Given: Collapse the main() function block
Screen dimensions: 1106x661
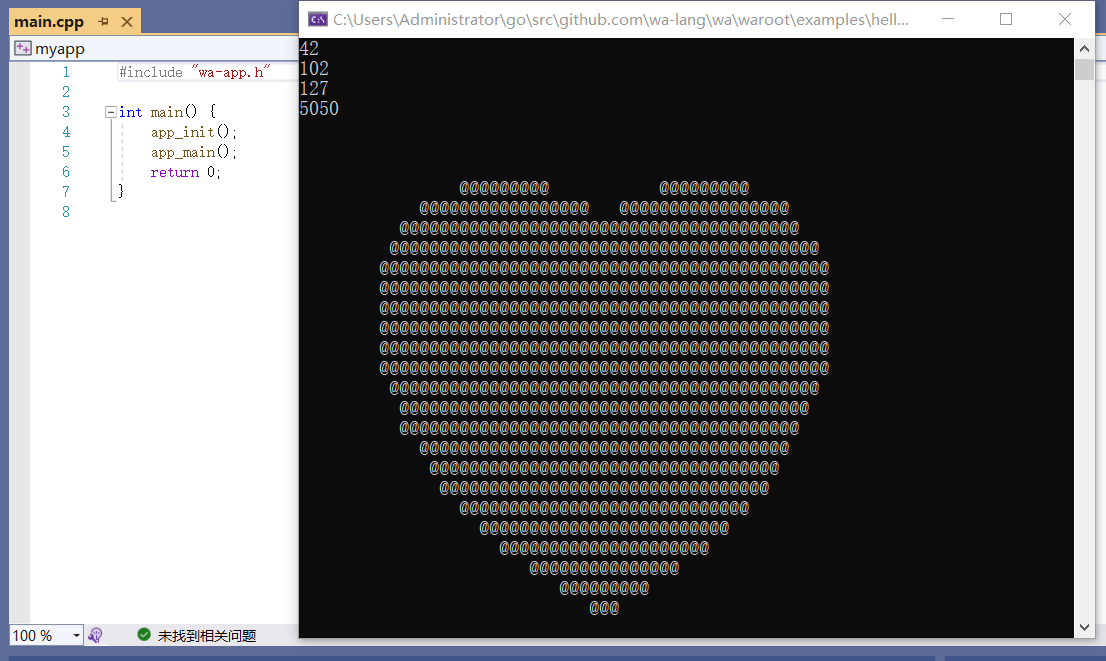Looking at the screenshot, I should click(110, 112).
